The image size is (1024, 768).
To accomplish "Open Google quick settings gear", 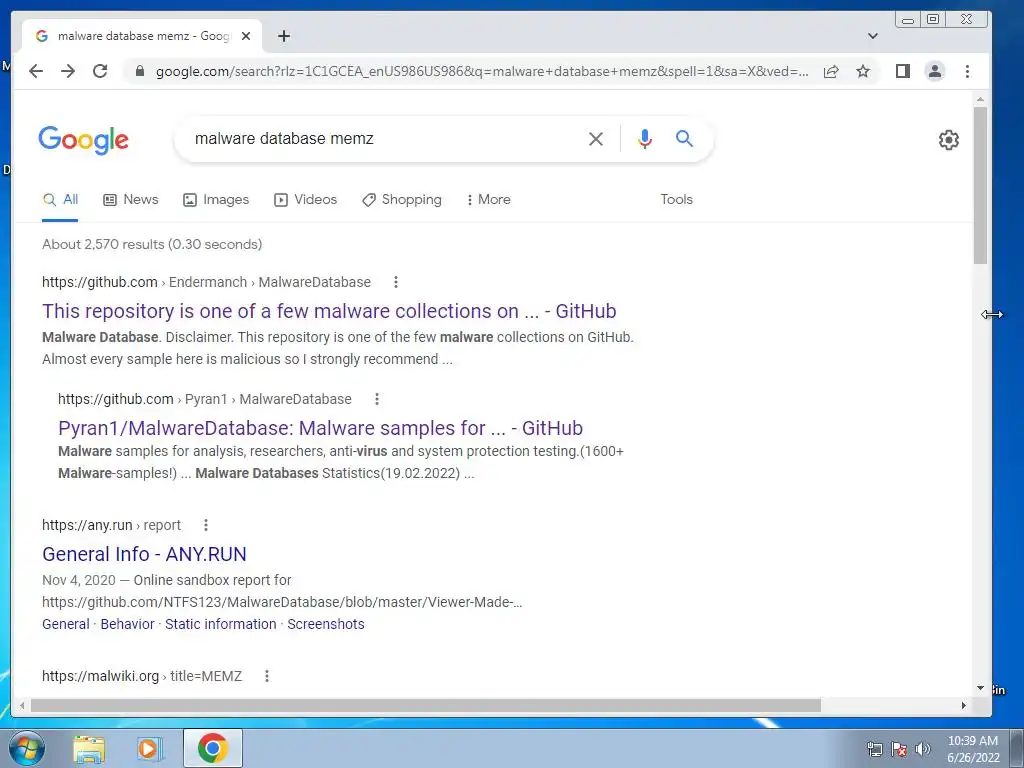I will pos(948,139).
